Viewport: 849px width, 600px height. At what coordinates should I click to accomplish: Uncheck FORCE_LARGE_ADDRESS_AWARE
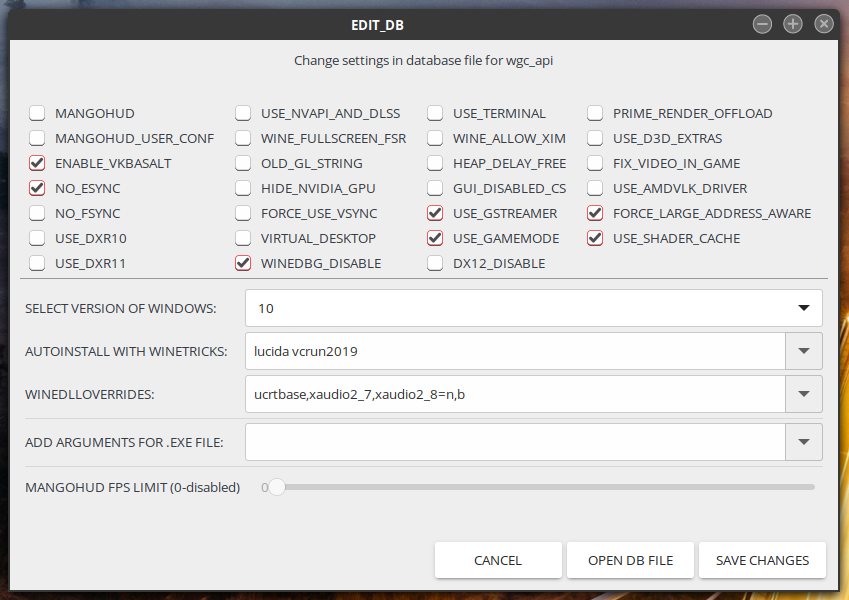(595, 214)
